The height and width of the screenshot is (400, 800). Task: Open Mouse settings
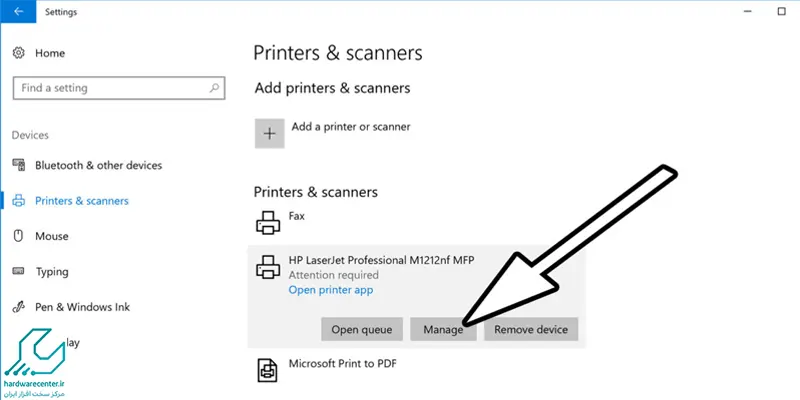click(52, 236)
